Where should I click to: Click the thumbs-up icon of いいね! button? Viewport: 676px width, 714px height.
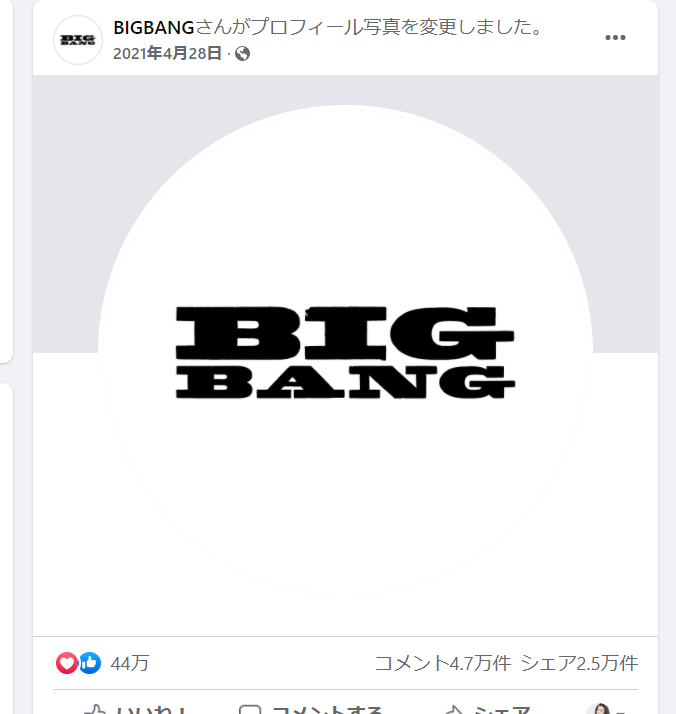(95, 710)
